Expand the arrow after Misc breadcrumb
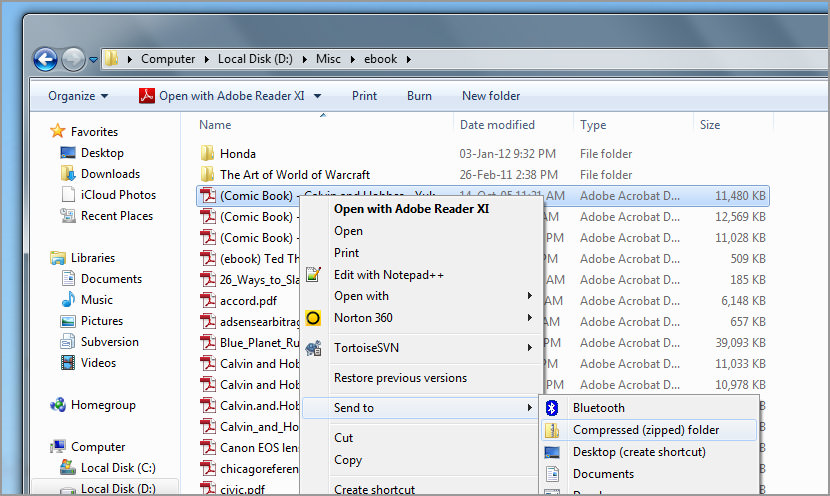 point(353,59)
